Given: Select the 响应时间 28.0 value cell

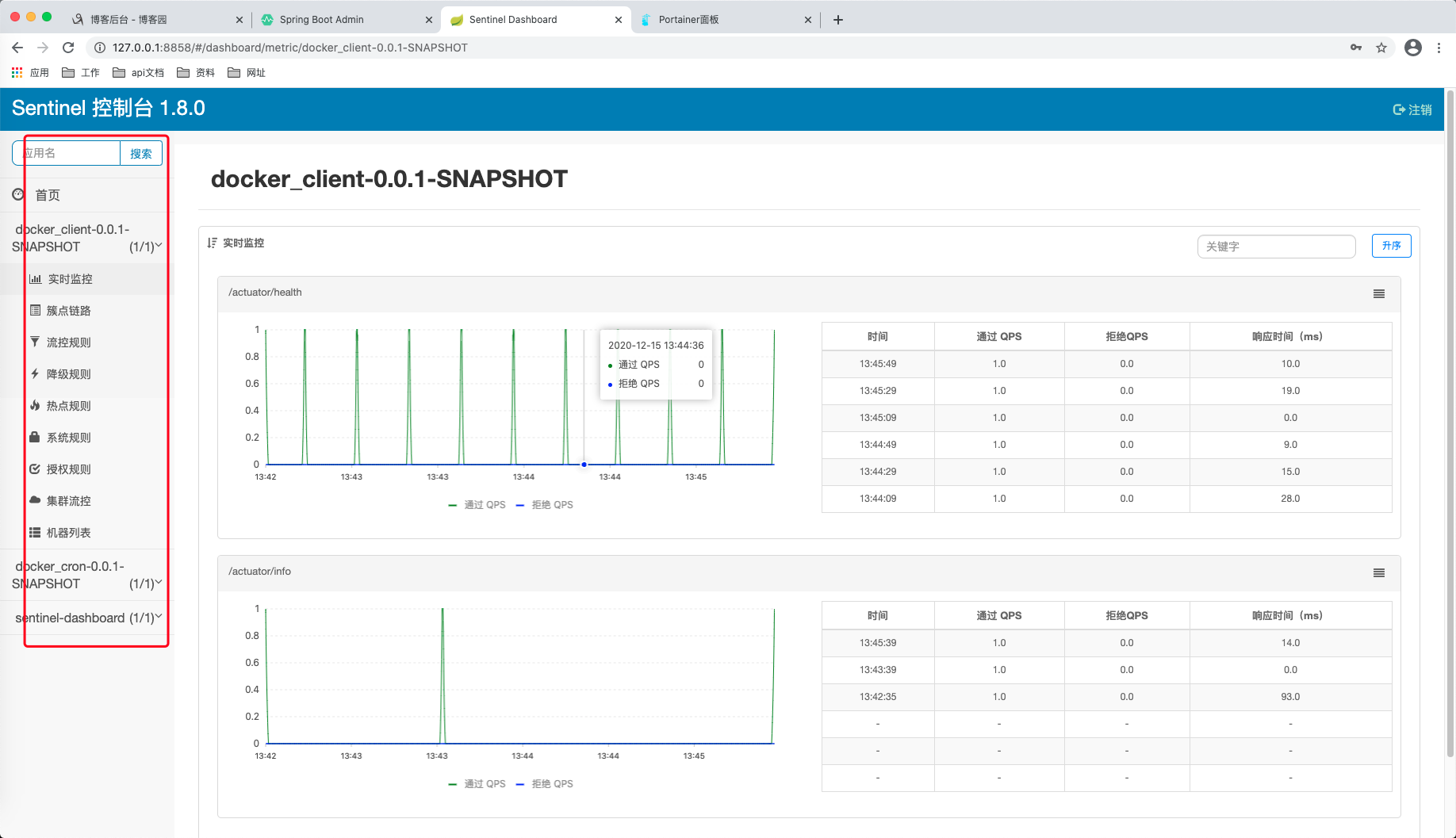Looking at the screenshot, I should (x=1290, y=499).
